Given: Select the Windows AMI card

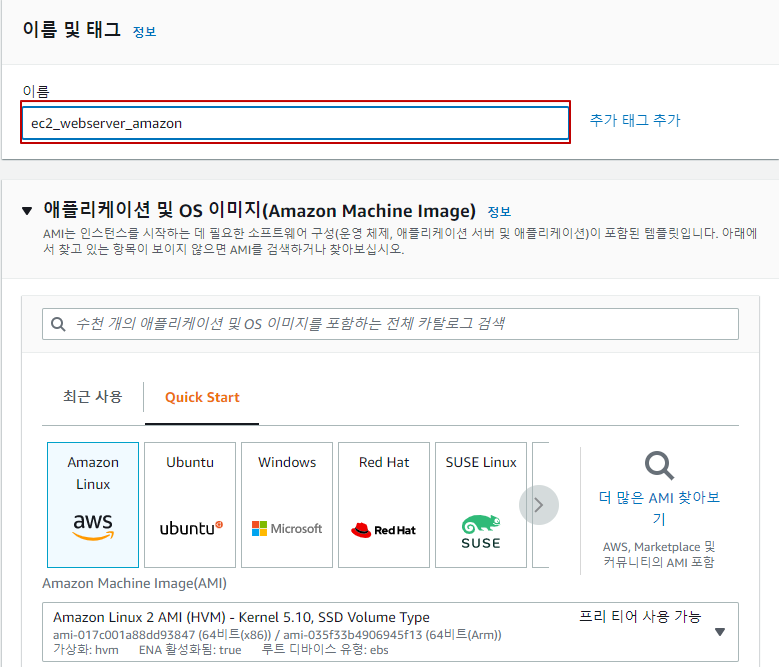Looking at the screenshot, I should tap(287, 505).
